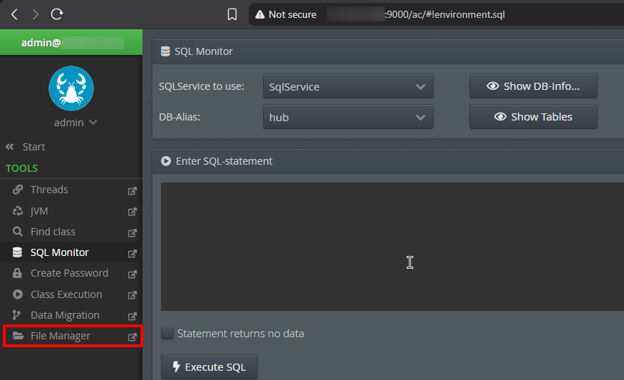Click the Find class magnifier icon

[18, 232]
